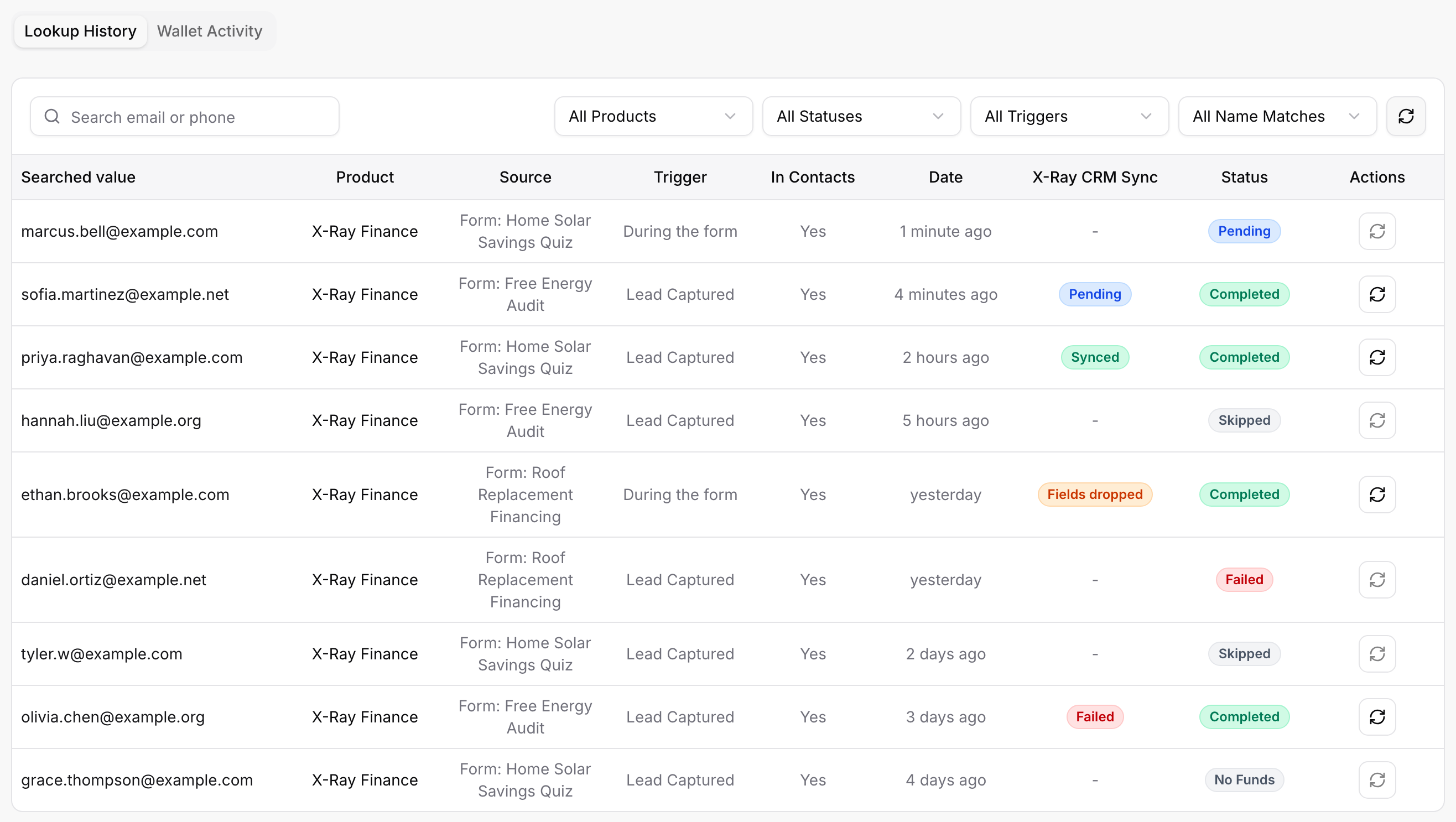
Task: Expand the All Triggers dropdown
Action: tap(1069, 117)
